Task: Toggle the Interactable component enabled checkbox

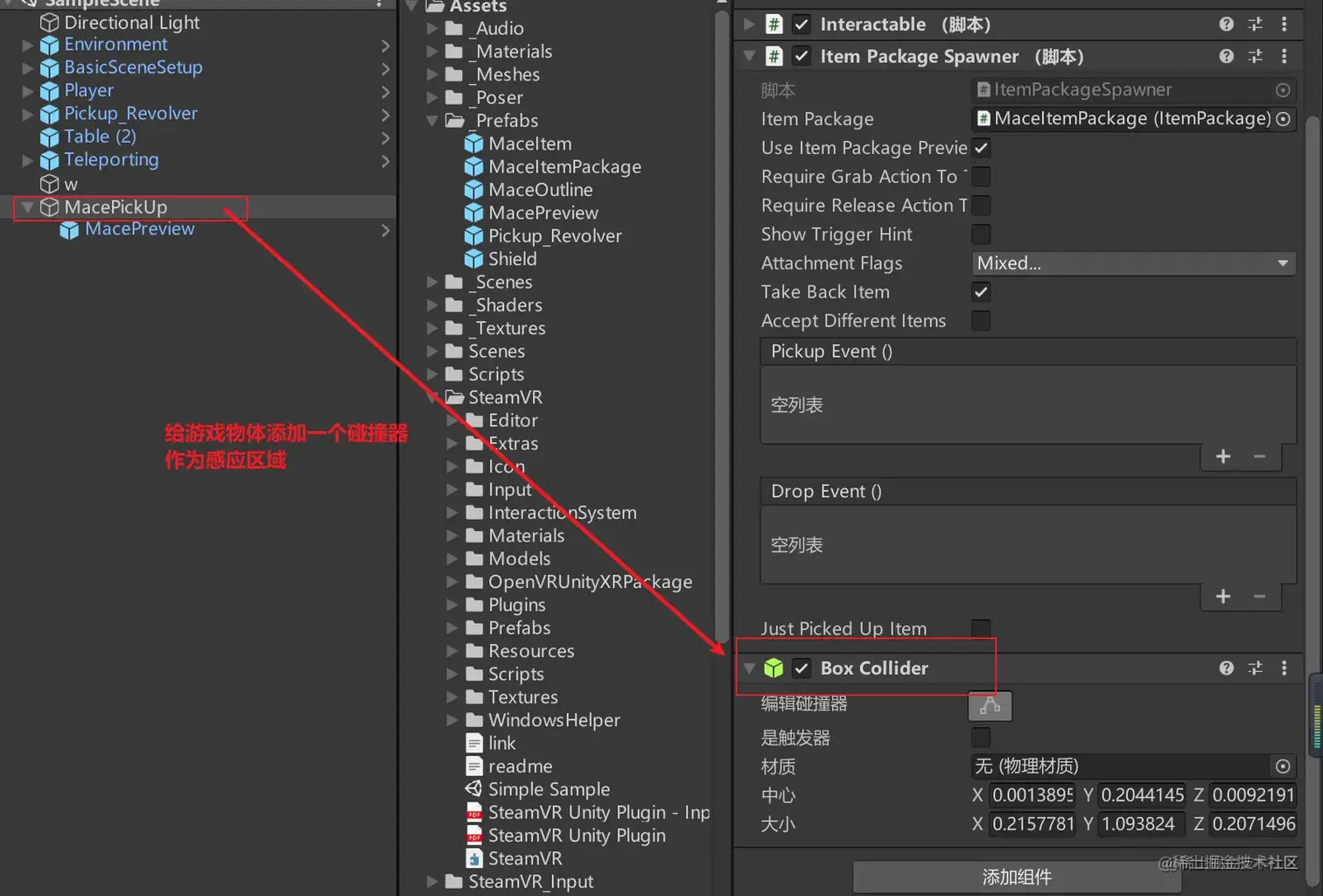Action: 801,24
